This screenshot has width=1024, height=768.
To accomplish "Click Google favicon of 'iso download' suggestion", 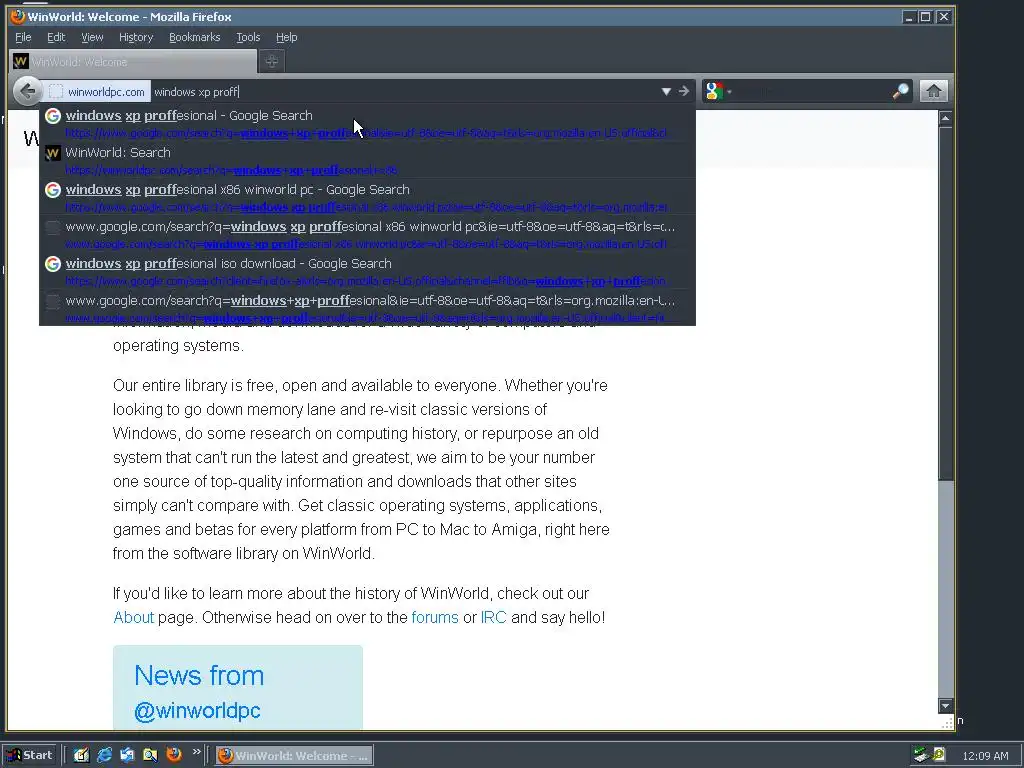I will (53, 264).
